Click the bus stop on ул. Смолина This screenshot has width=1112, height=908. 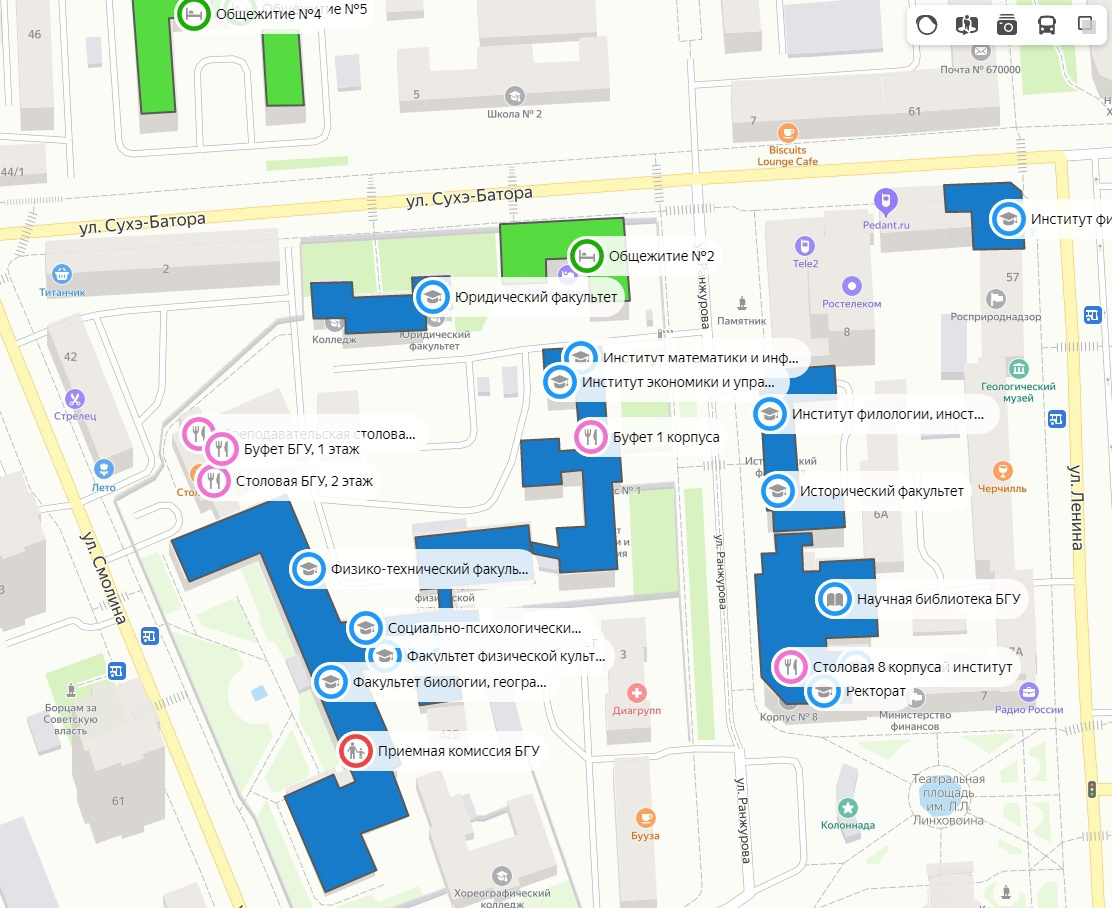(150, 635)
